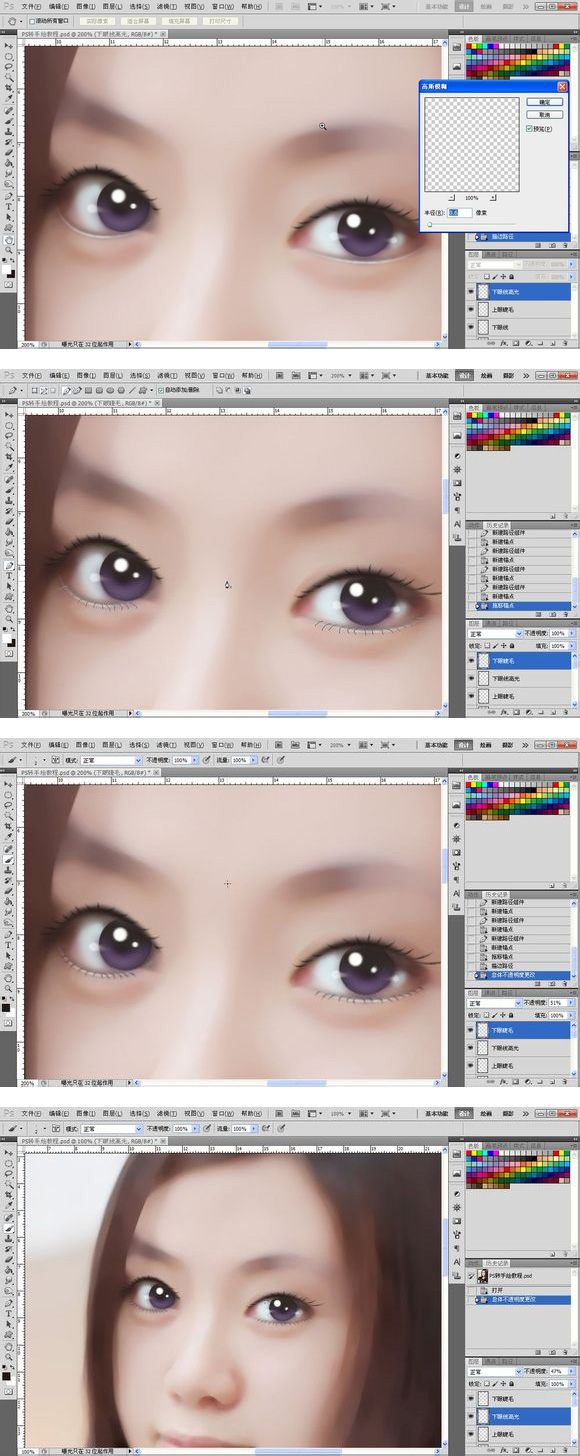
Task: Click the 适合屏幕 button in options bar
Action: tap(136, 20)
